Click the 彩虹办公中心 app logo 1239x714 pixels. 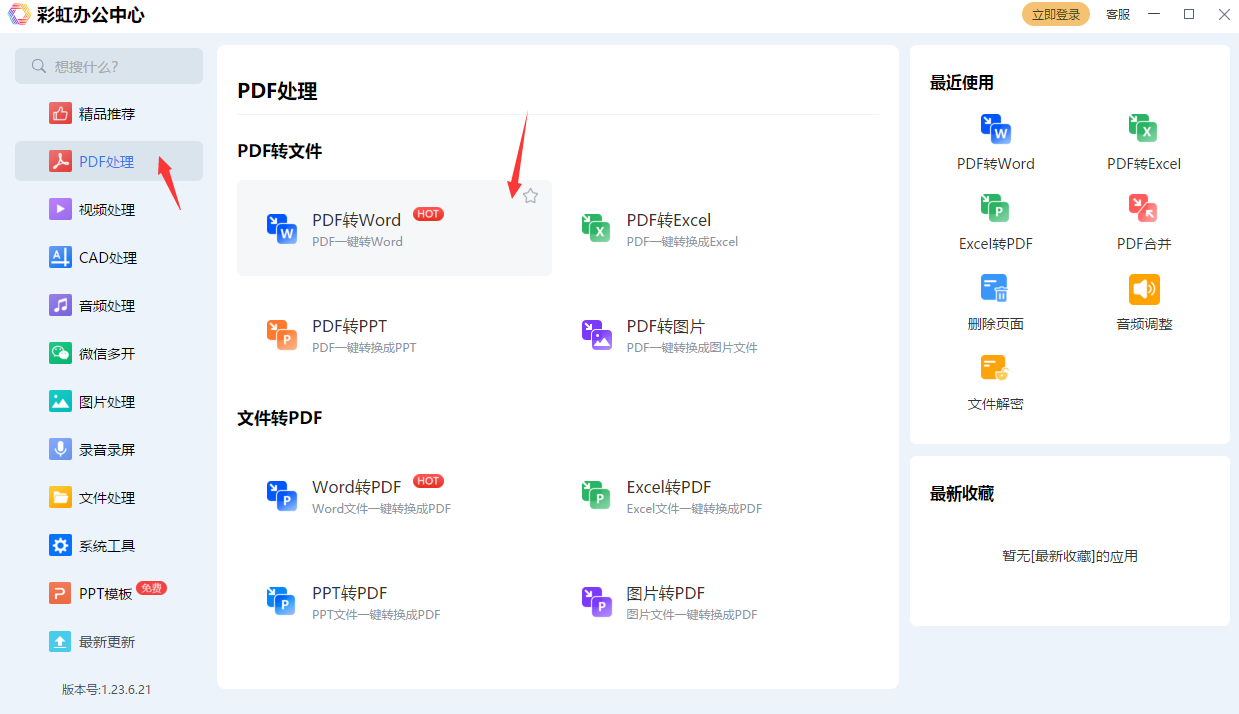18,14
